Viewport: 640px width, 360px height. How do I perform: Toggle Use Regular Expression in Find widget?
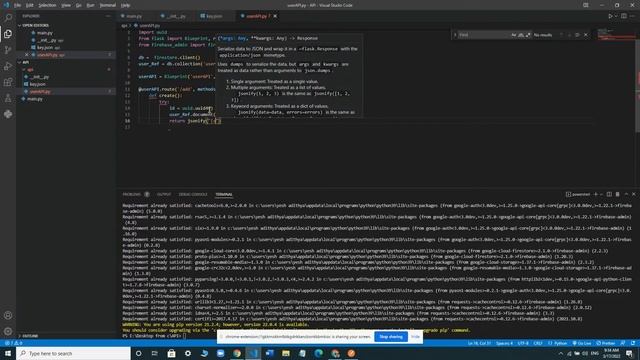point(528,35)
